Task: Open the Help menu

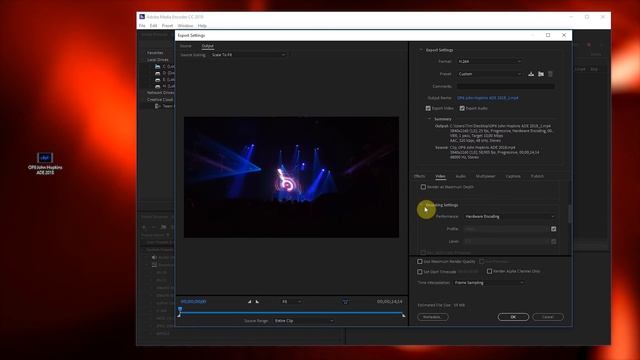Action: click(x=202, y=26)
